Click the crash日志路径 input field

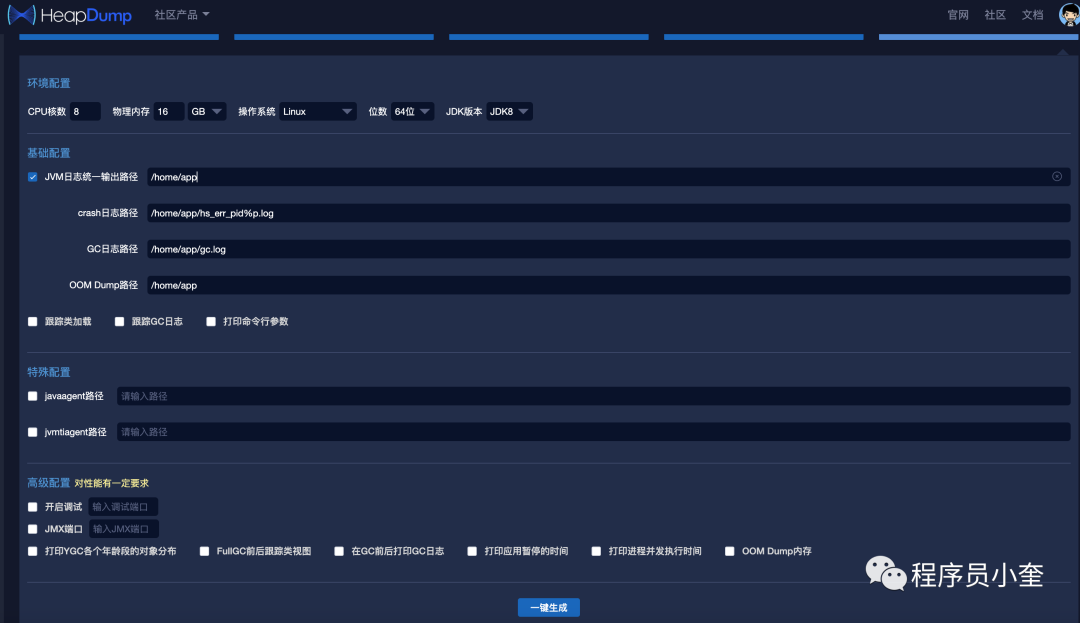(400, 213)
